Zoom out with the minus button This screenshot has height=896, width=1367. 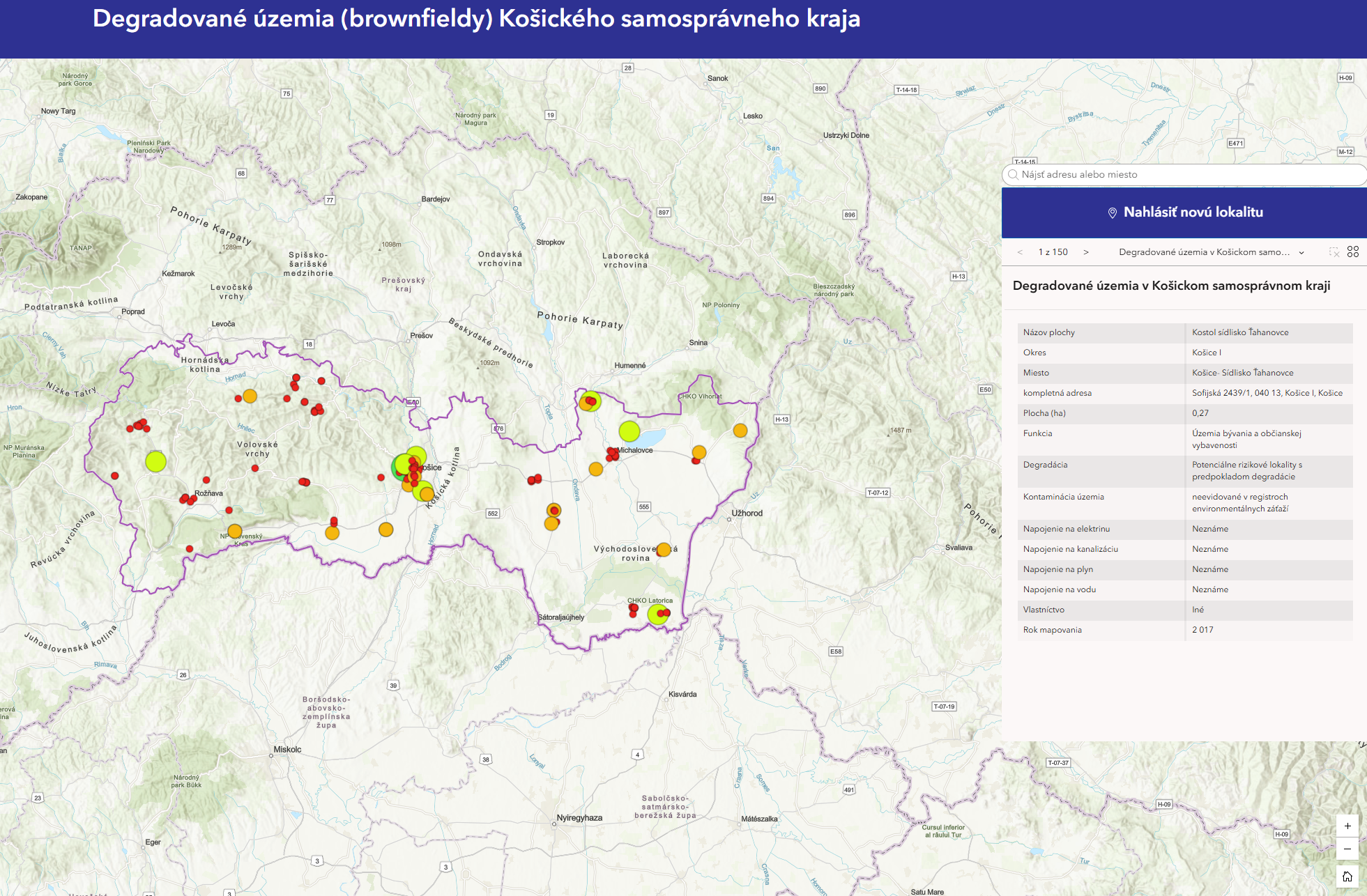click(x=1347, y=849)
